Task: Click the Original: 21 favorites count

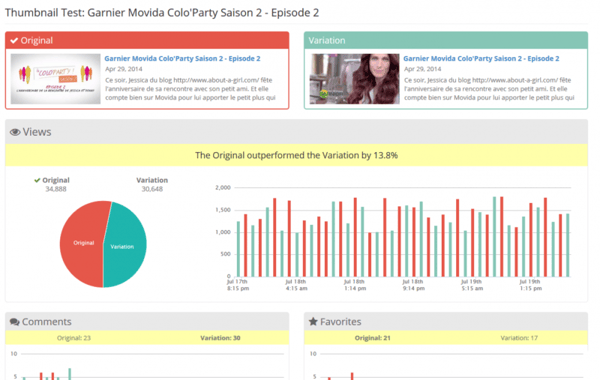Action: (x=372, y=338)
